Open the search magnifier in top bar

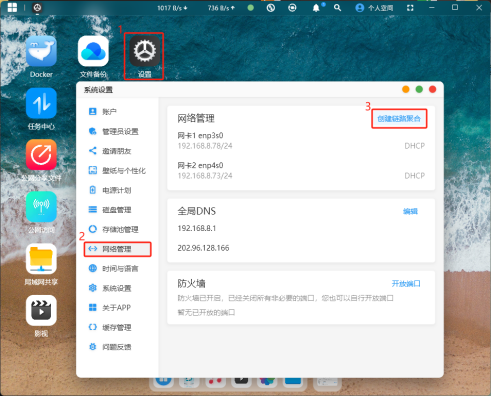[x=337, y=8]
